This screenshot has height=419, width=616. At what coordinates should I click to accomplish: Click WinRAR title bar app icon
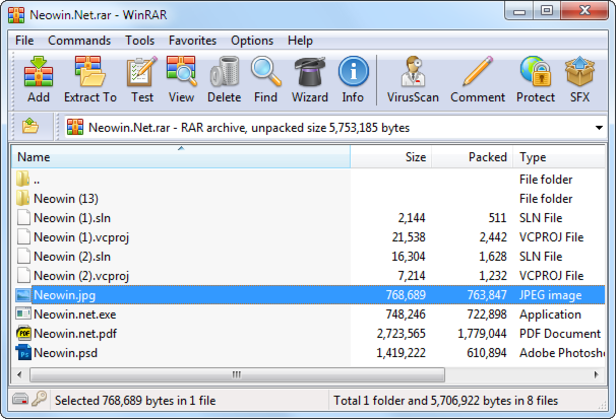pos(16,15)
